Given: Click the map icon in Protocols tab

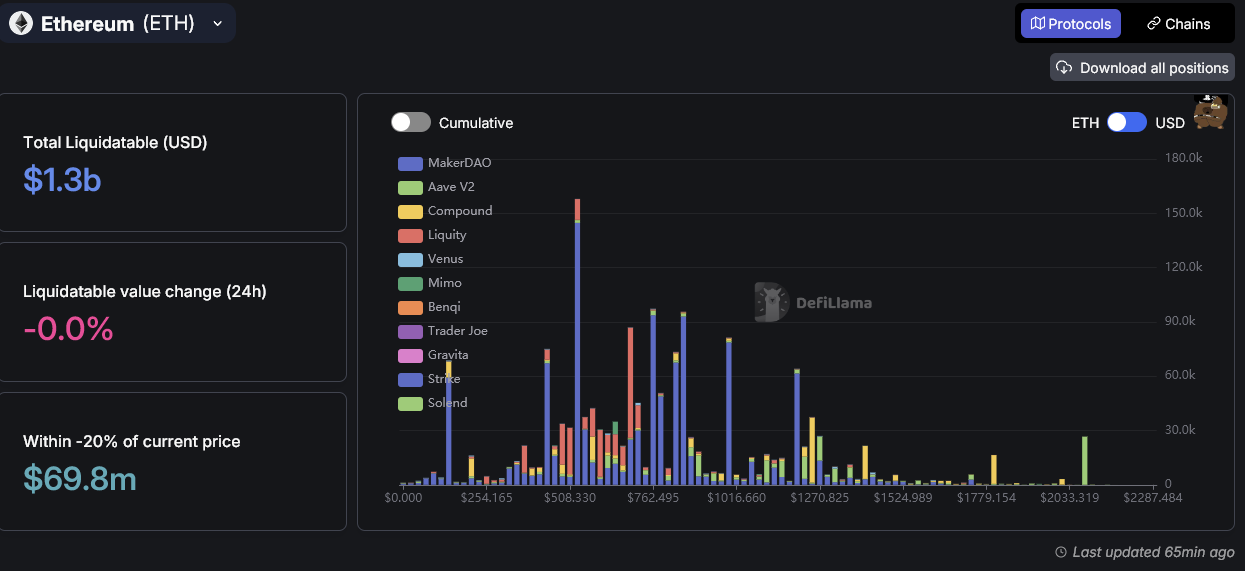Looking at the screenshot, I should (x=1038, y=24).
